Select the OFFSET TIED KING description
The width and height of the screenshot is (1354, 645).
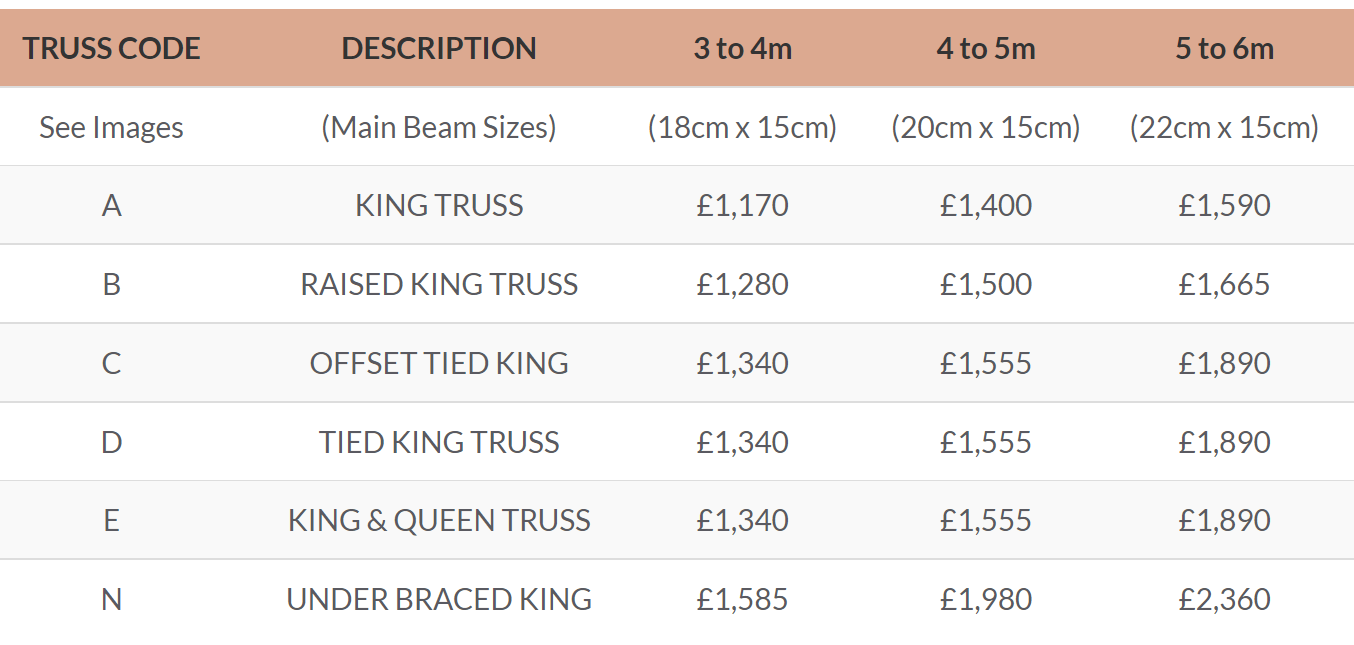pos(439,363)
